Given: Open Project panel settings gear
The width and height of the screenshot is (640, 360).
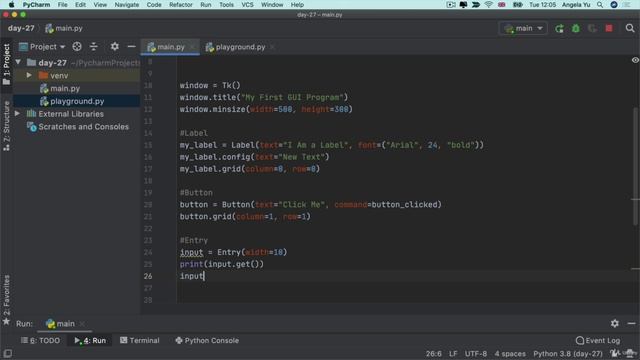Looking at the screenshot, I should click(x=115, y=47).
